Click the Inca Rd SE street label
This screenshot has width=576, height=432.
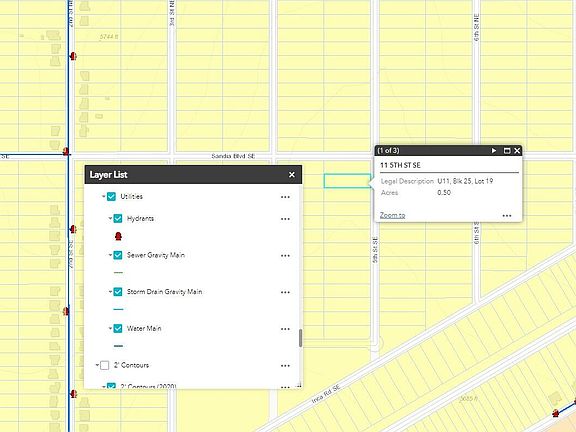pos(326,394)
